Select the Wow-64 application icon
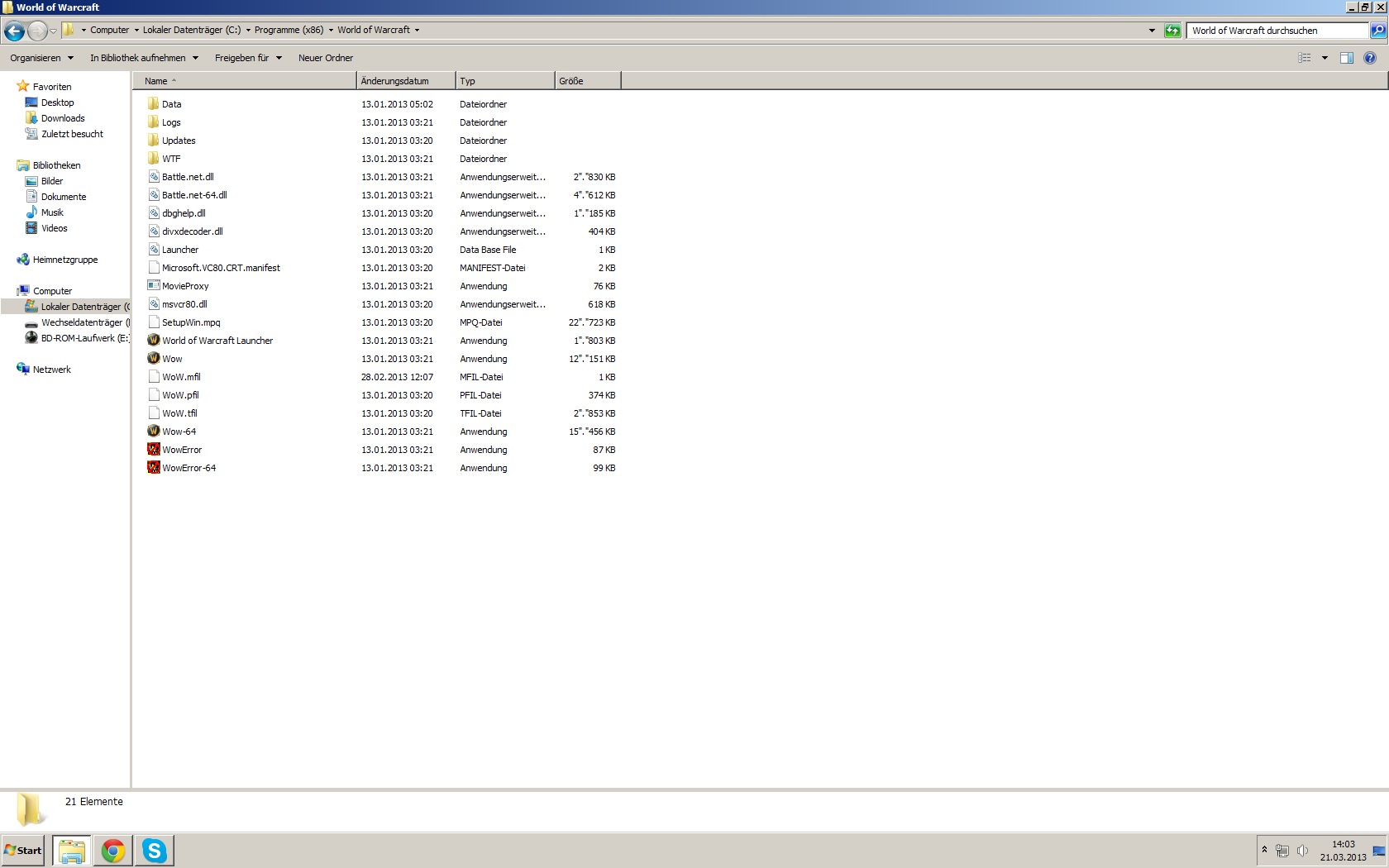 pos(154,432)
